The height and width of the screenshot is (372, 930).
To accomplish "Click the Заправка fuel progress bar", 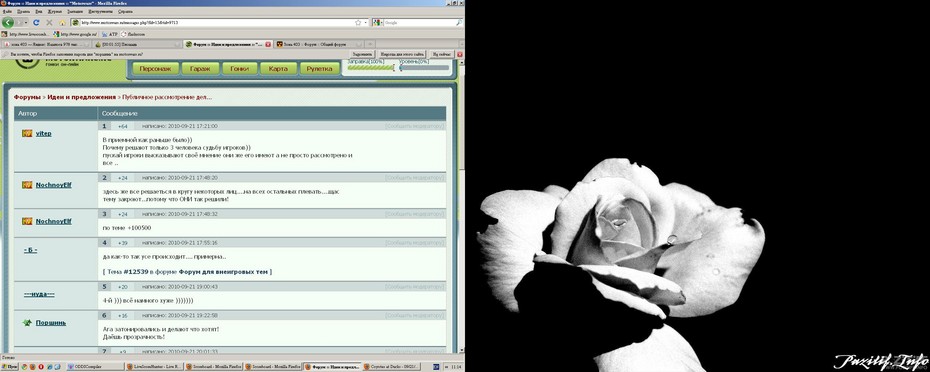I will coord(371,68).
